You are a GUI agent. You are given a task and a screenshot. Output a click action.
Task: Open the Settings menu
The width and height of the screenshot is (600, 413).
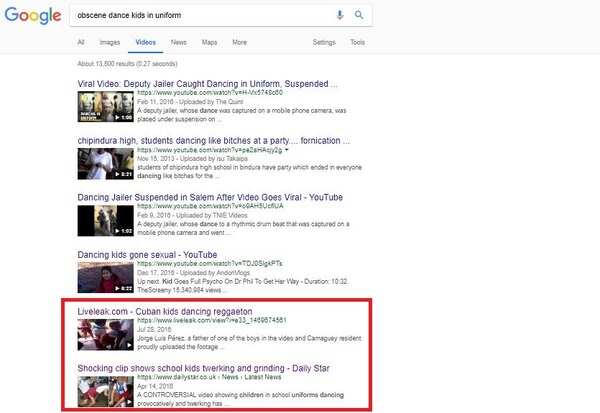click(324, 42)
